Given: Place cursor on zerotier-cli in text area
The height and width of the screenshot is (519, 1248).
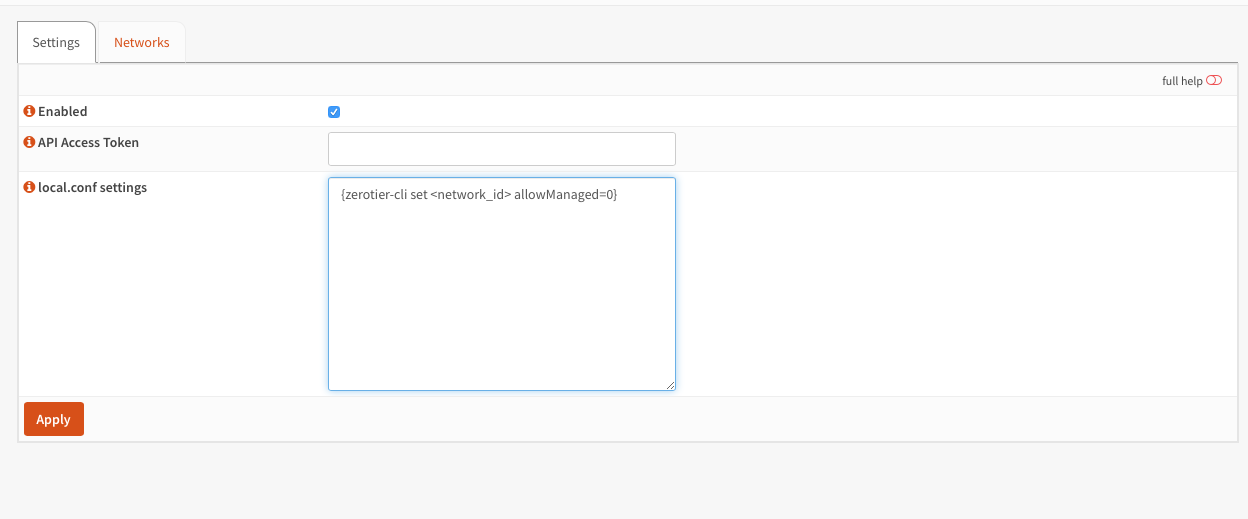Looking at the screenshot, I should (376, 195).
